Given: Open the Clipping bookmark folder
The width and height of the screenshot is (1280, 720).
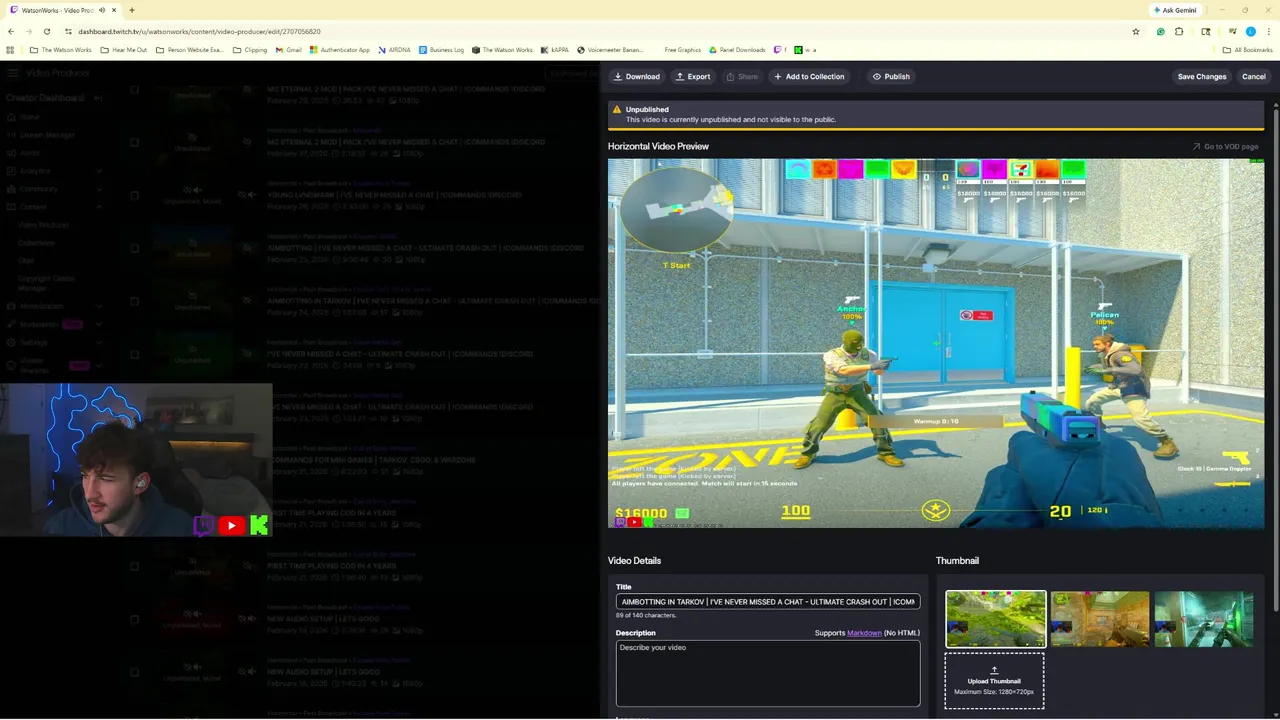Looking at the screenshot, I should (x=249, y=50).
